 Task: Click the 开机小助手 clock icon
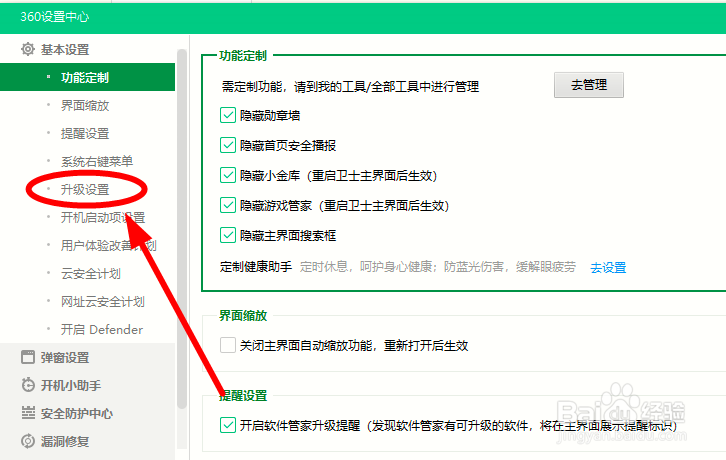point(28,385)
